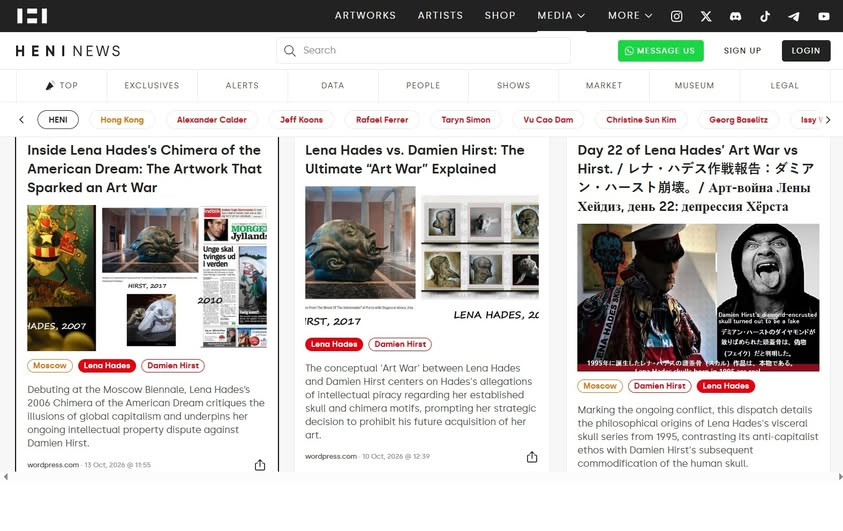
Task: Select the Vu Cao Dam topic chip
Action: (548, 120)
